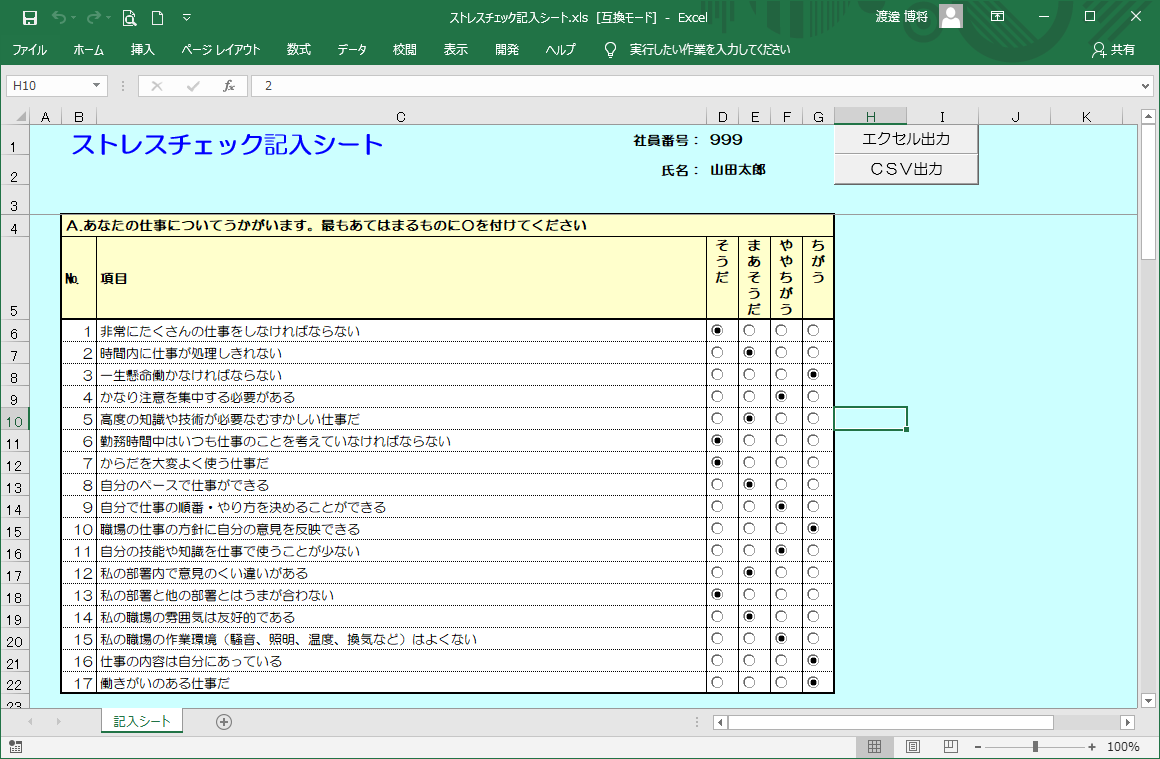Switch to Page Layout view in status bar
Screen dimensions: 1160x759
pyautogui.click(x=913, y=746)
